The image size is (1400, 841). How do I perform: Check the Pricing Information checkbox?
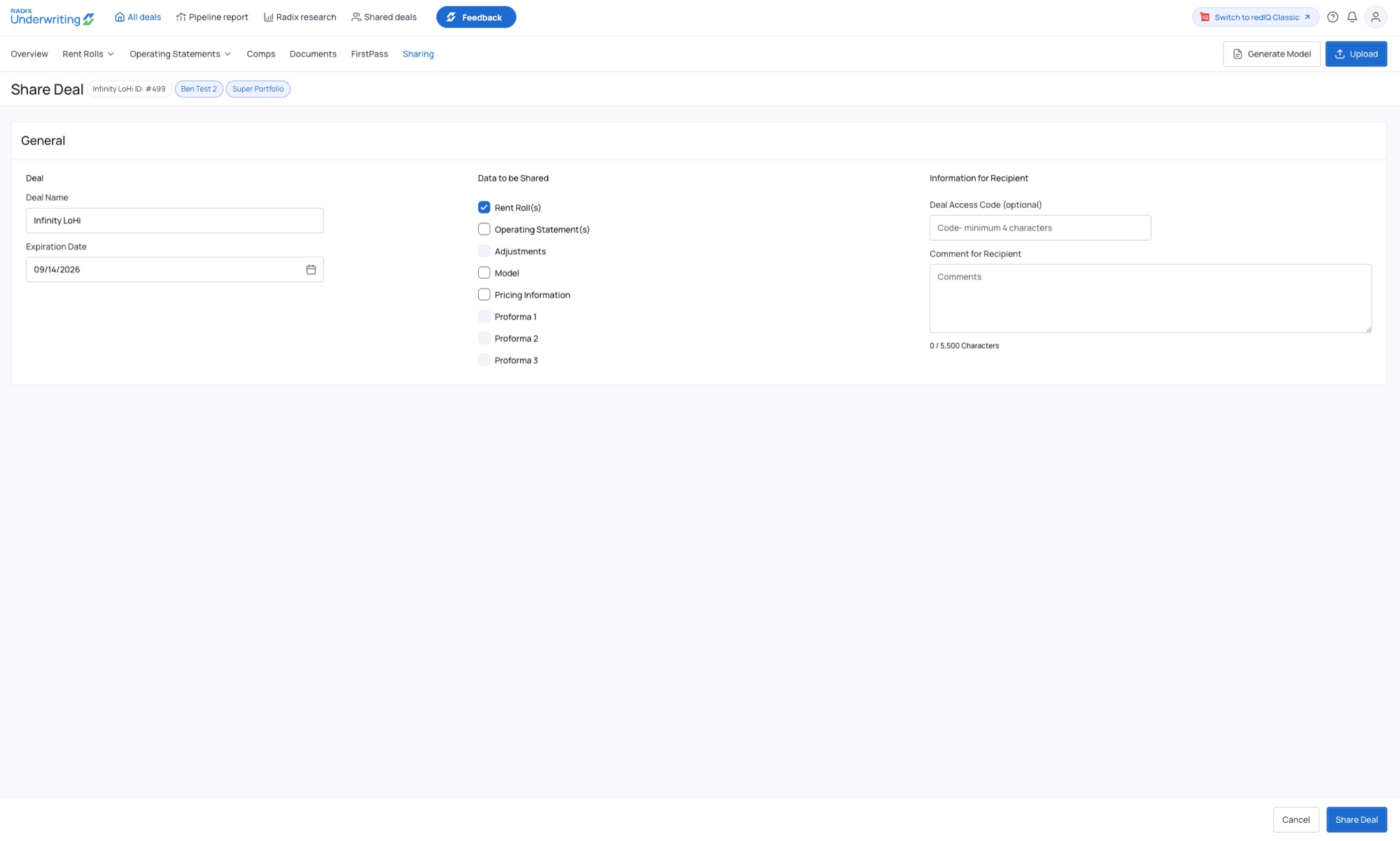point(484,295)
